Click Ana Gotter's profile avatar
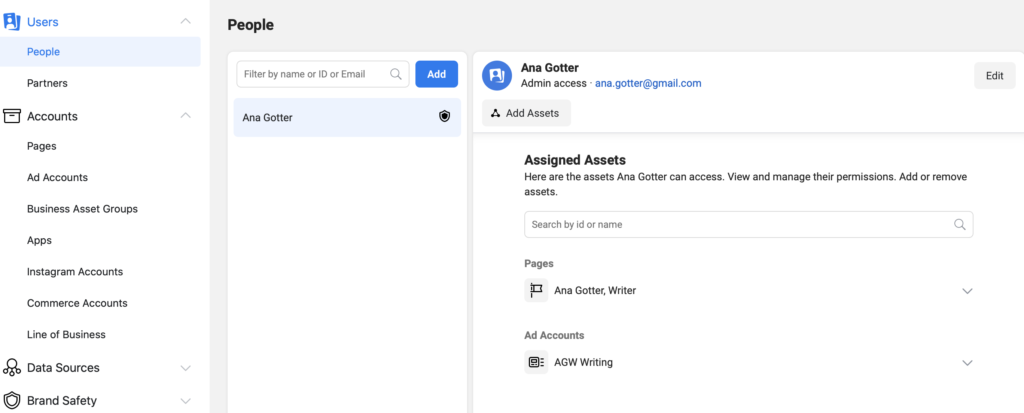This screenshot has height=413, width=1024. tap(497, 75)
